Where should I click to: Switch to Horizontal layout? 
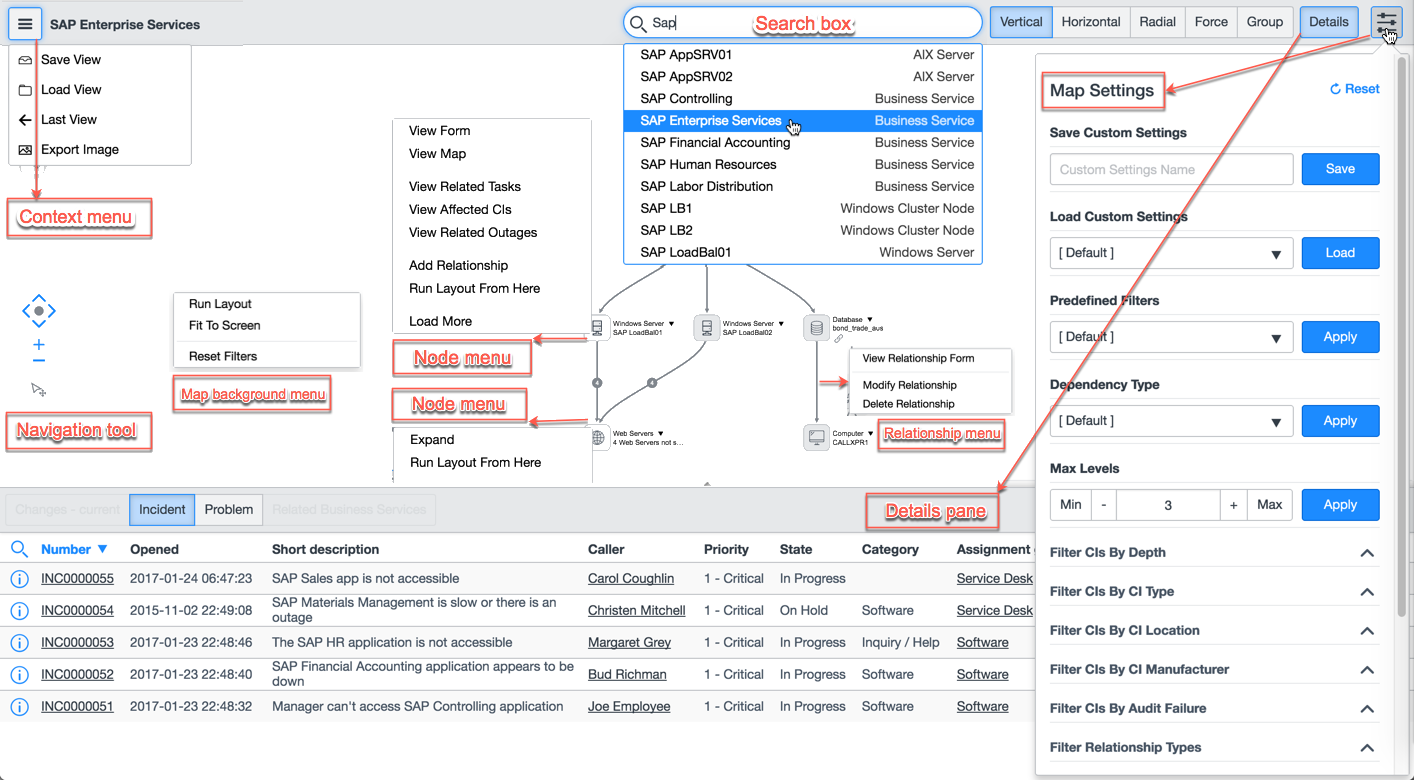[x=1091, y=22]
